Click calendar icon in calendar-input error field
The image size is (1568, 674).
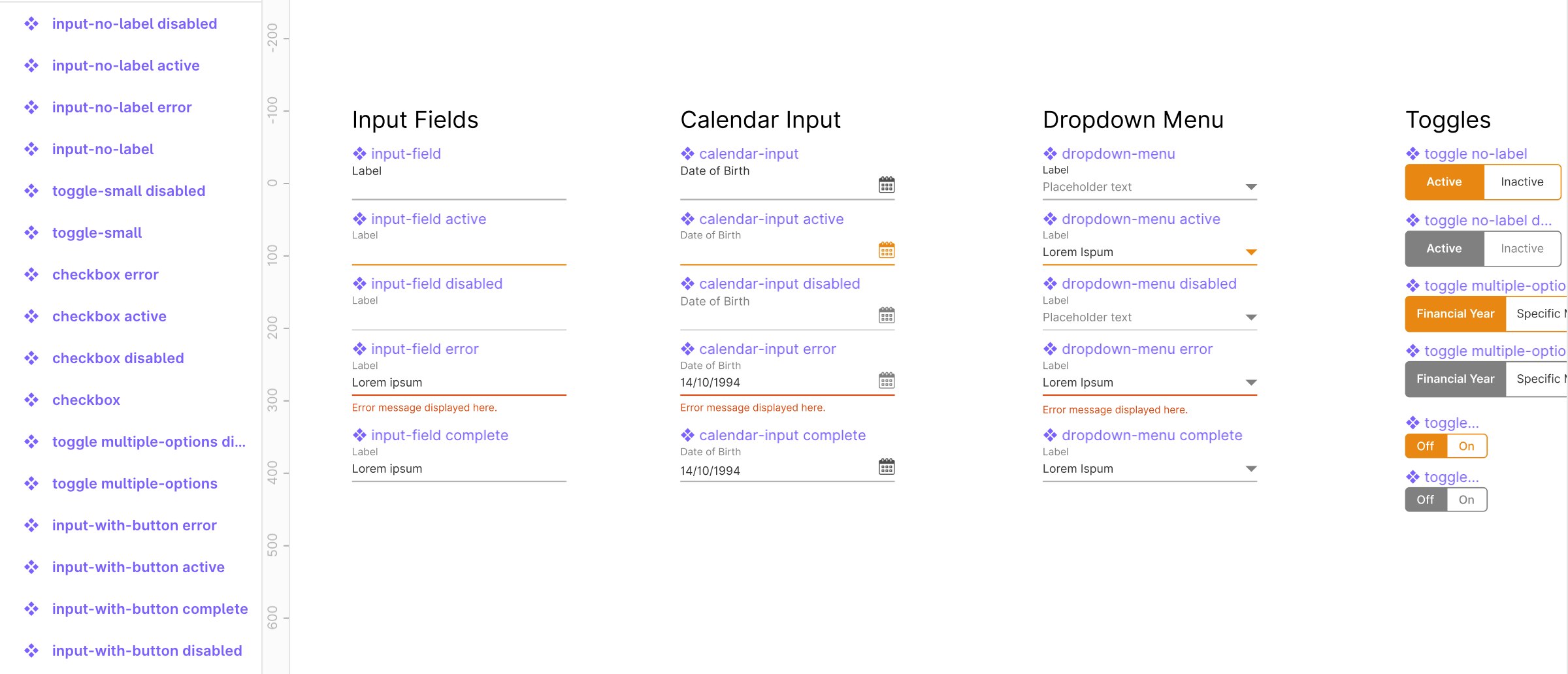pos(886,381)
